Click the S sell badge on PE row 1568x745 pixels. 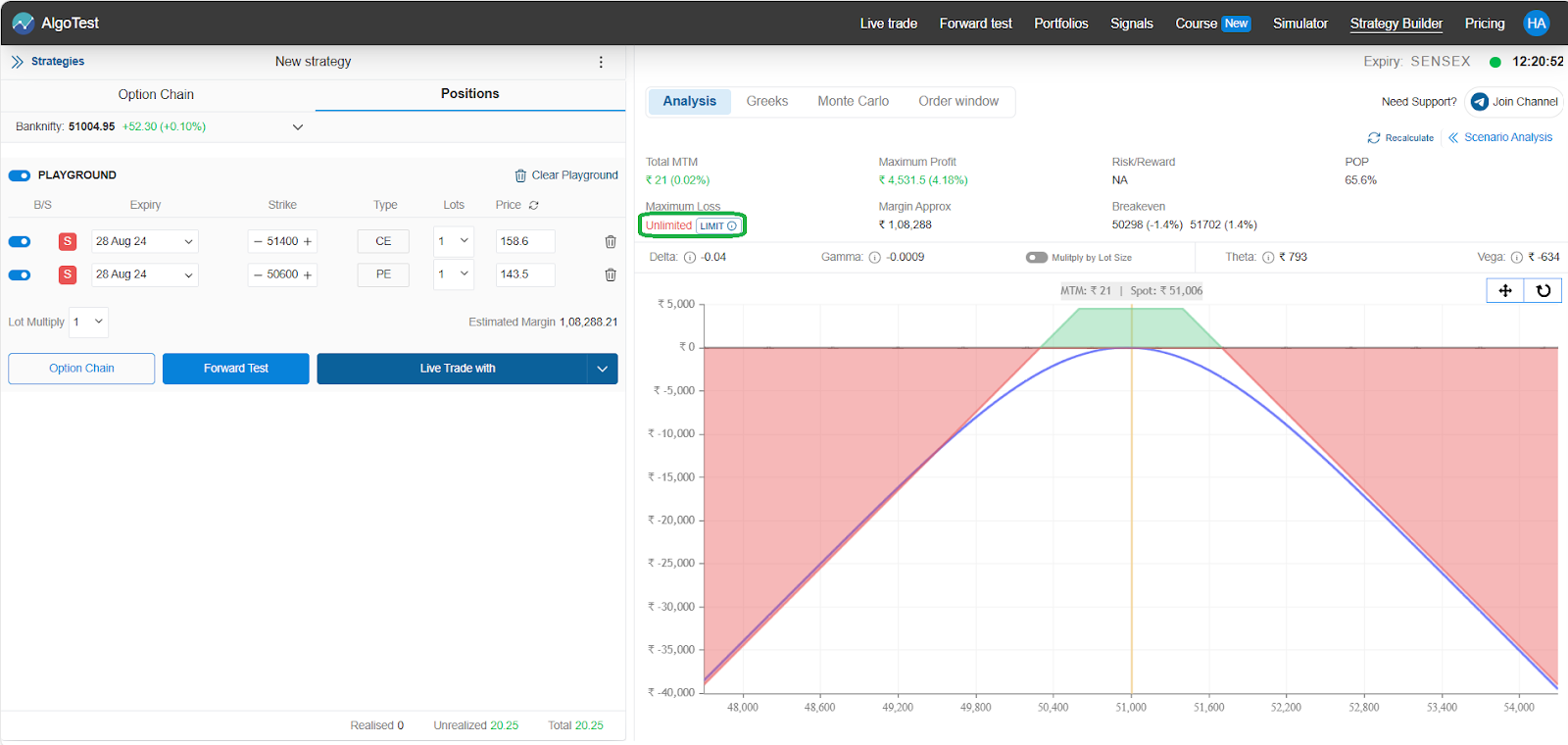coord(68,274)
